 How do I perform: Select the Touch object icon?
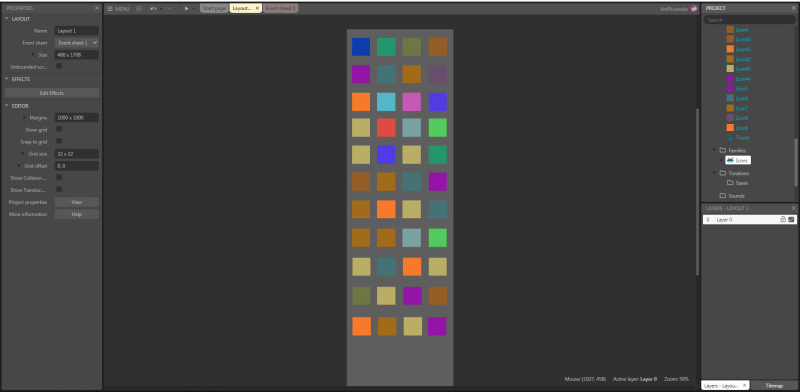tap(730, 138)
